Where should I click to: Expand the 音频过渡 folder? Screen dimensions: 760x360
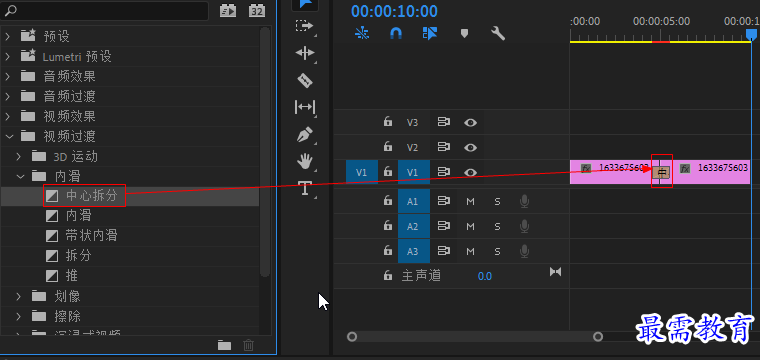tap(8, 96)
